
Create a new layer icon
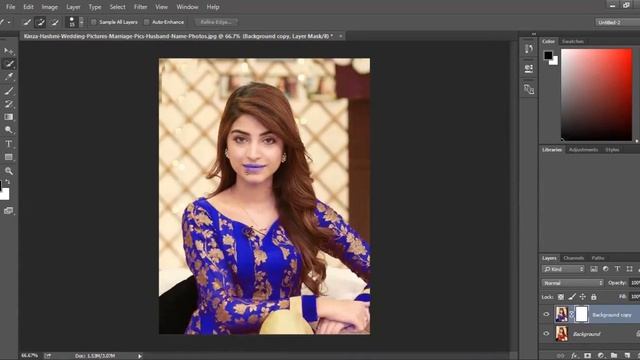point(627,356)
